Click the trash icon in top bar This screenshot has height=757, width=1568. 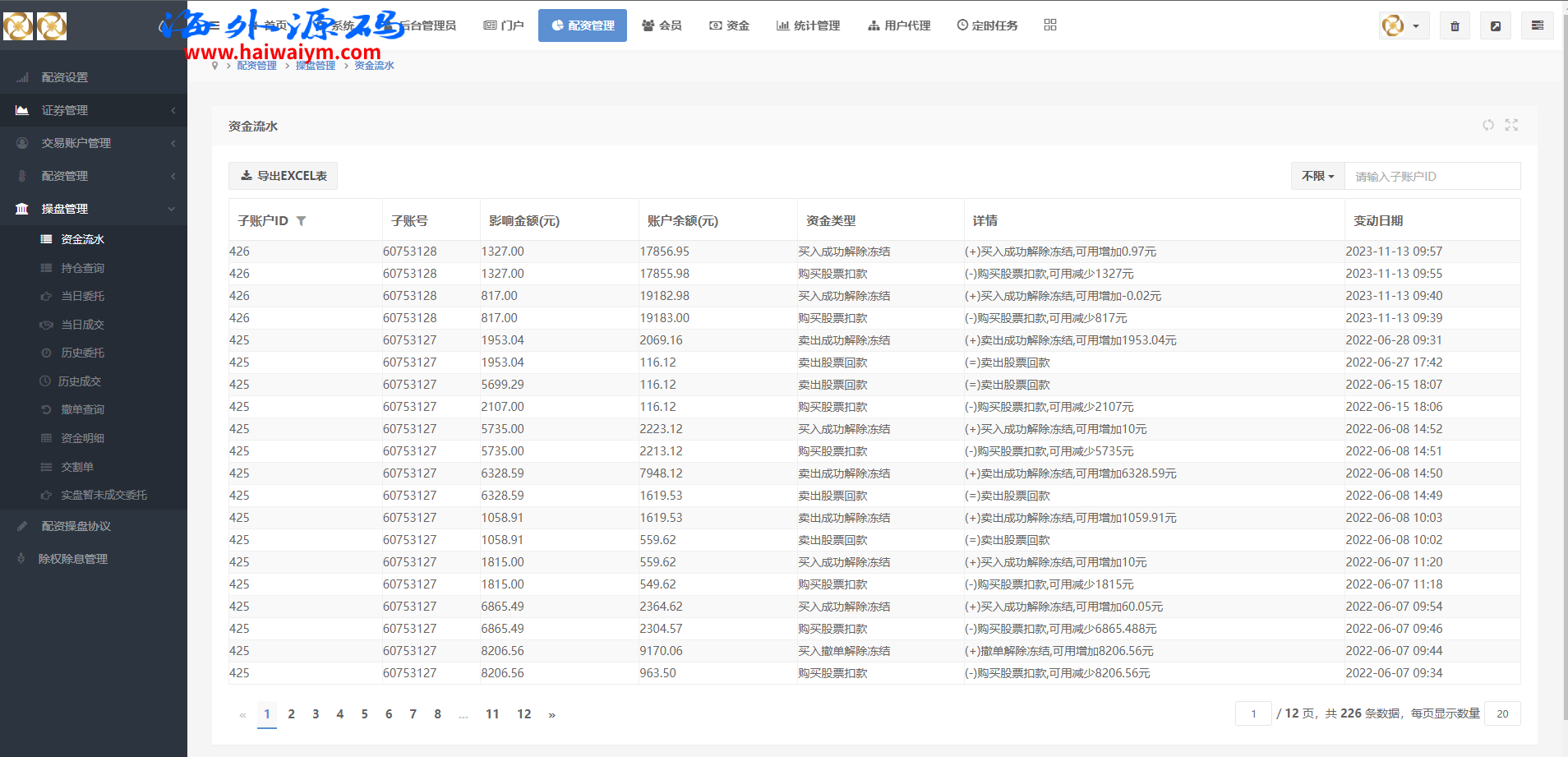click(1455, 26)
